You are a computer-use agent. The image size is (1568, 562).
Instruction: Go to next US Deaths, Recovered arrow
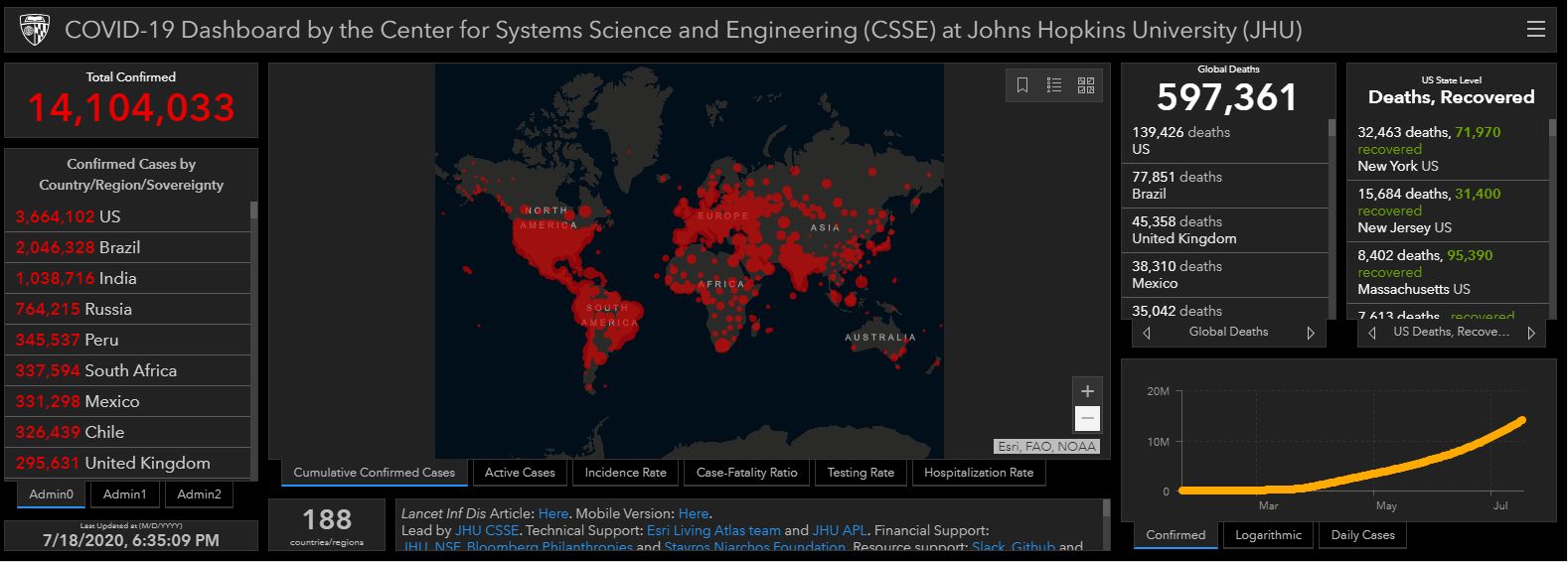(1530, 333)
